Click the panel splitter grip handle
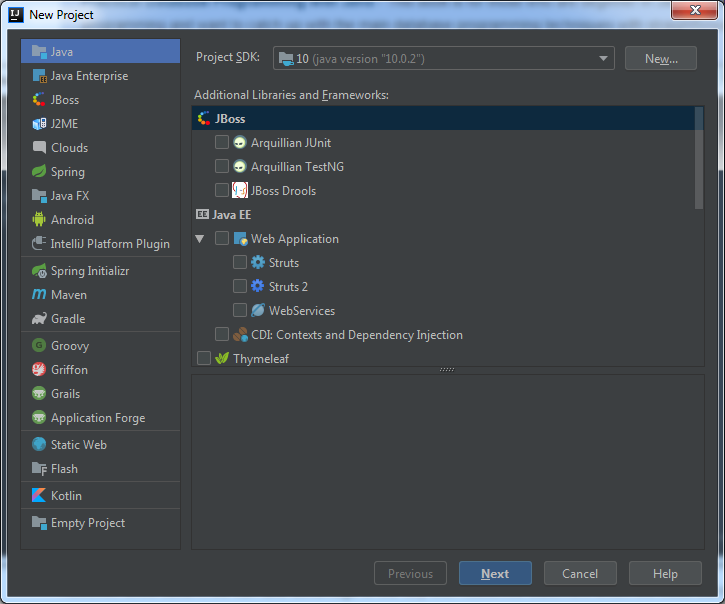Image resolution: width=725 pixels, height=604 pixels. [x=447, y=370]
